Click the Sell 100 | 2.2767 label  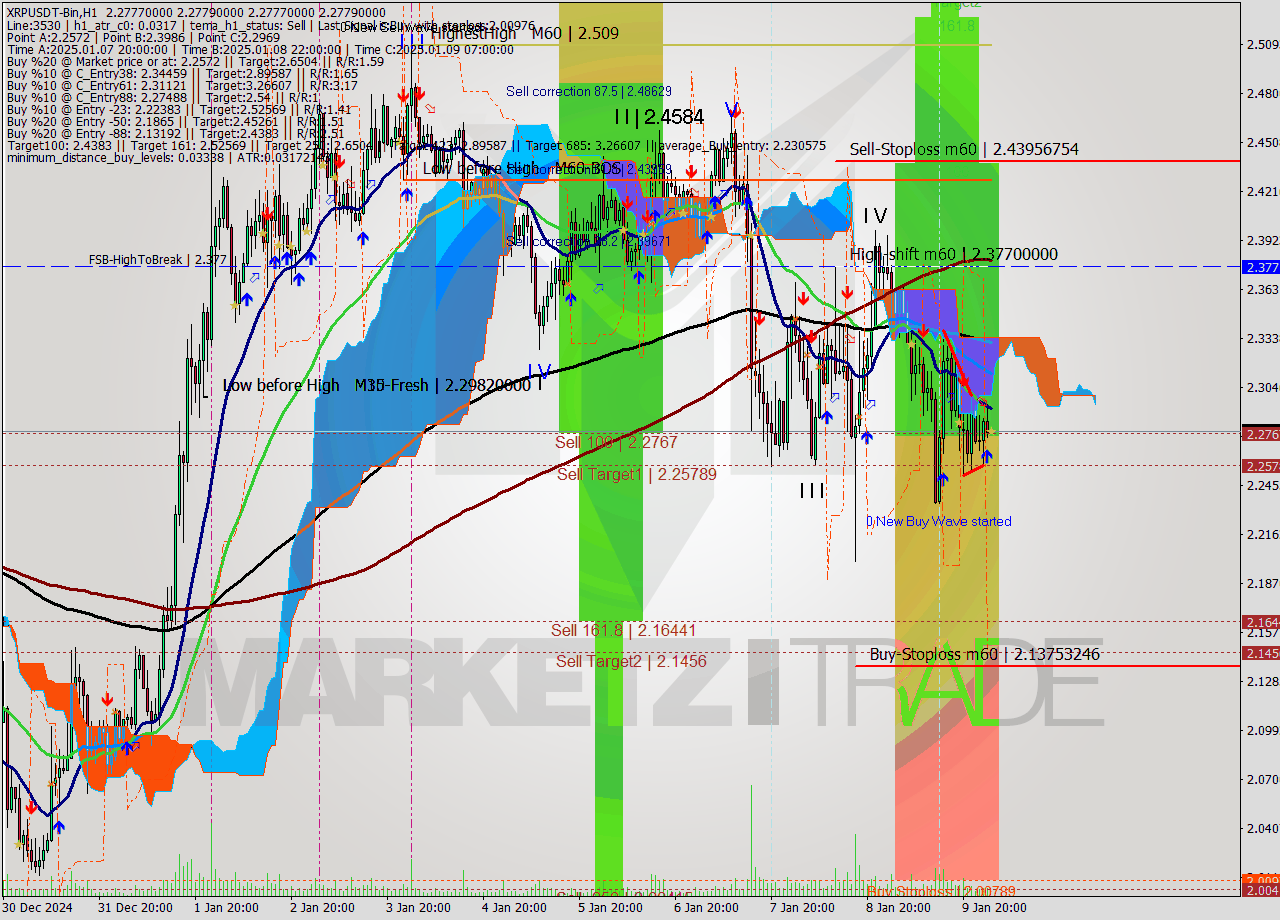pos(616,442)
